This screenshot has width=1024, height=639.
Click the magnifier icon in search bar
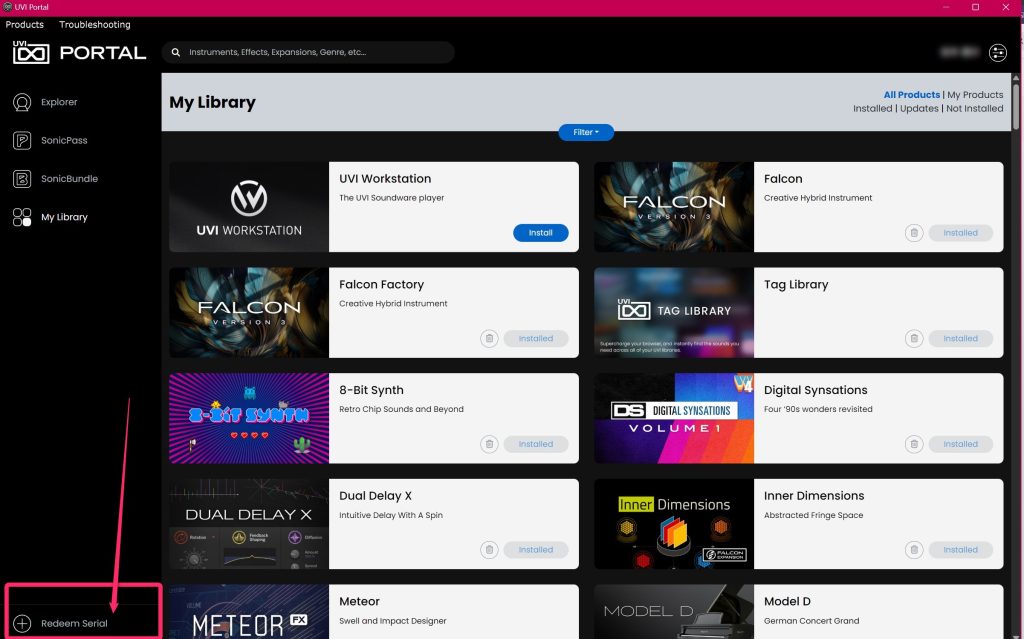[x=177, y=53]
